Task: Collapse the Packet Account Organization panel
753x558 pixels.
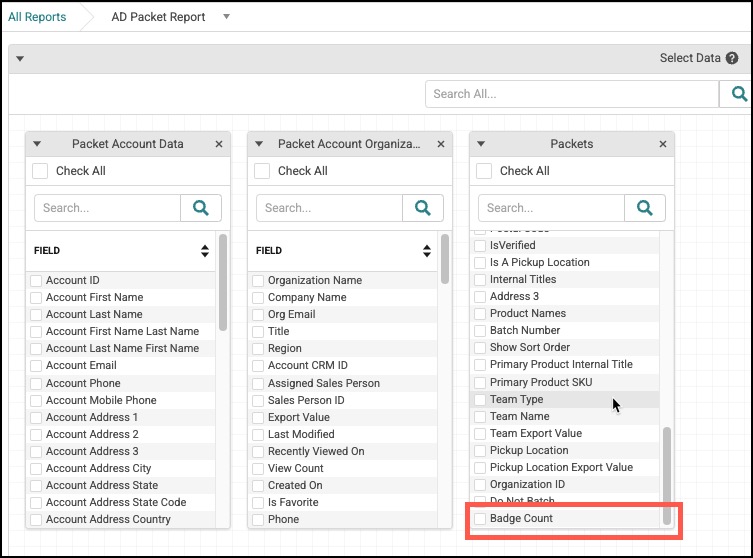Action: point(259,144)
